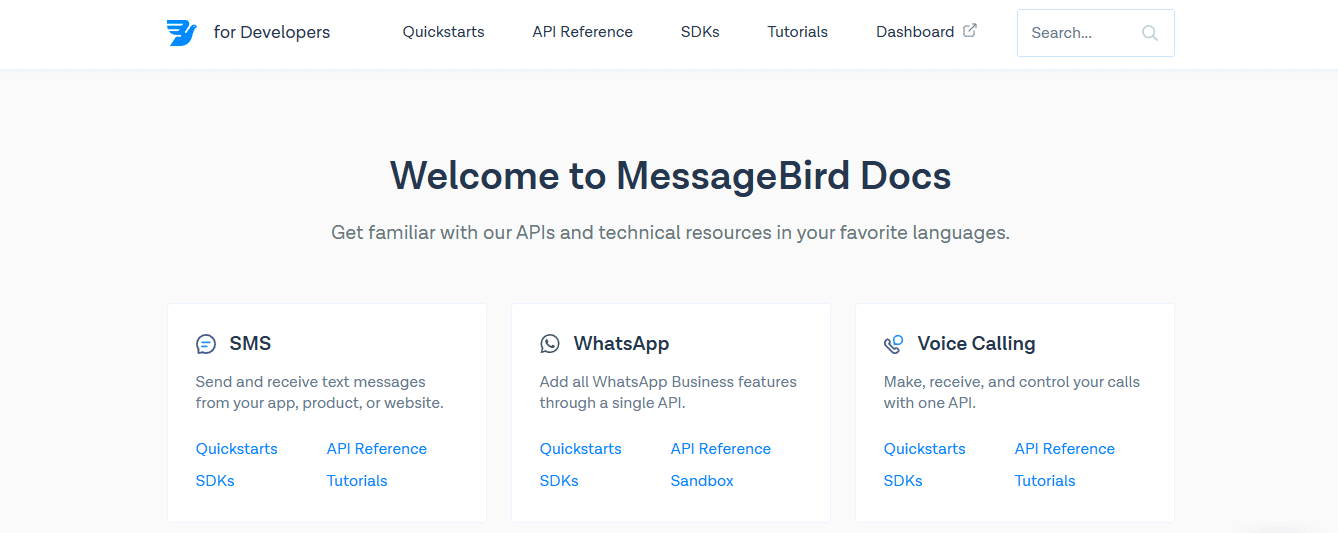Open the SMS Quickstarts link
Screen dimensions: 1338x533
pyautogui.click(x=237, y=449)
